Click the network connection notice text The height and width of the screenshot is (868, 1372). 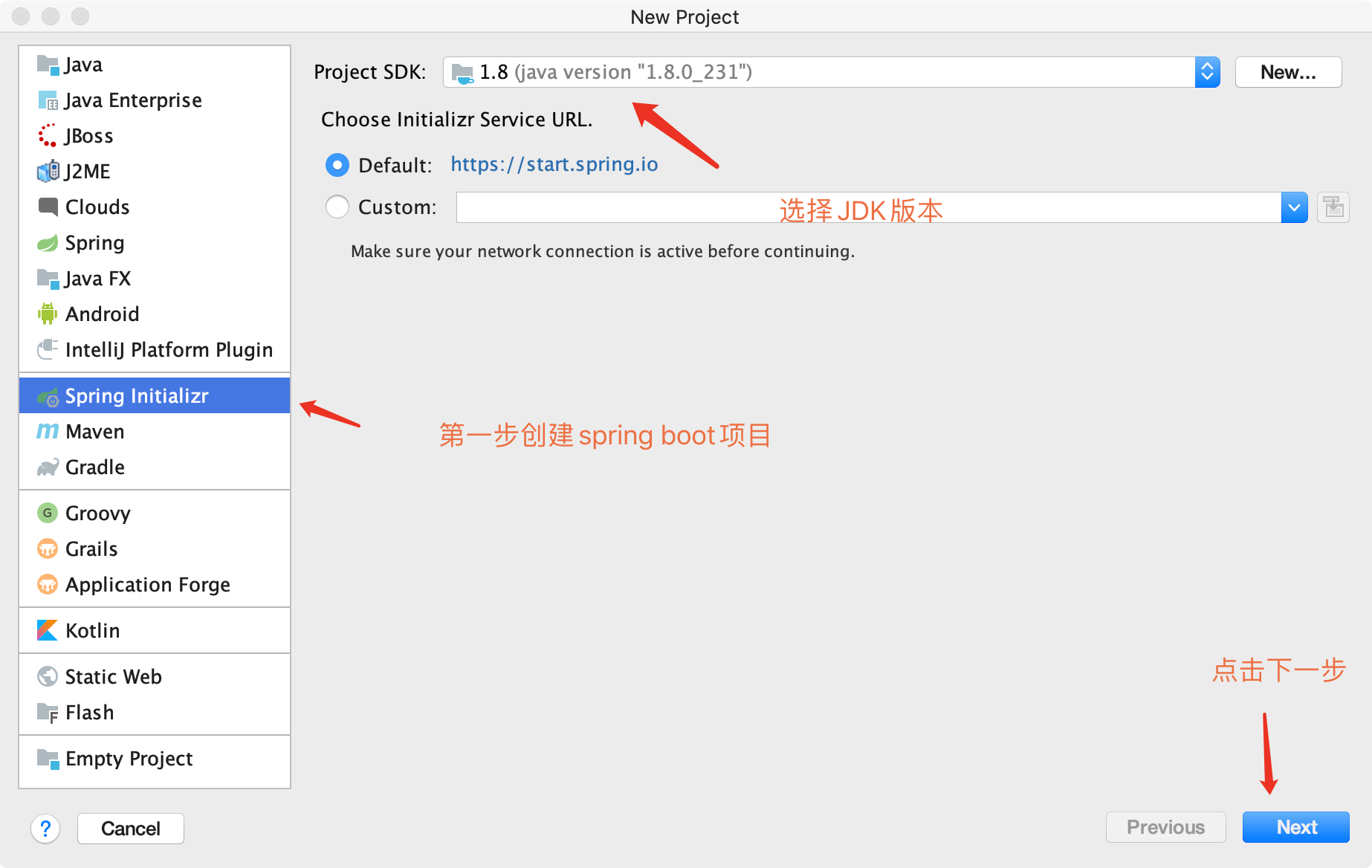pyautogui.click(x=603, y=251)
